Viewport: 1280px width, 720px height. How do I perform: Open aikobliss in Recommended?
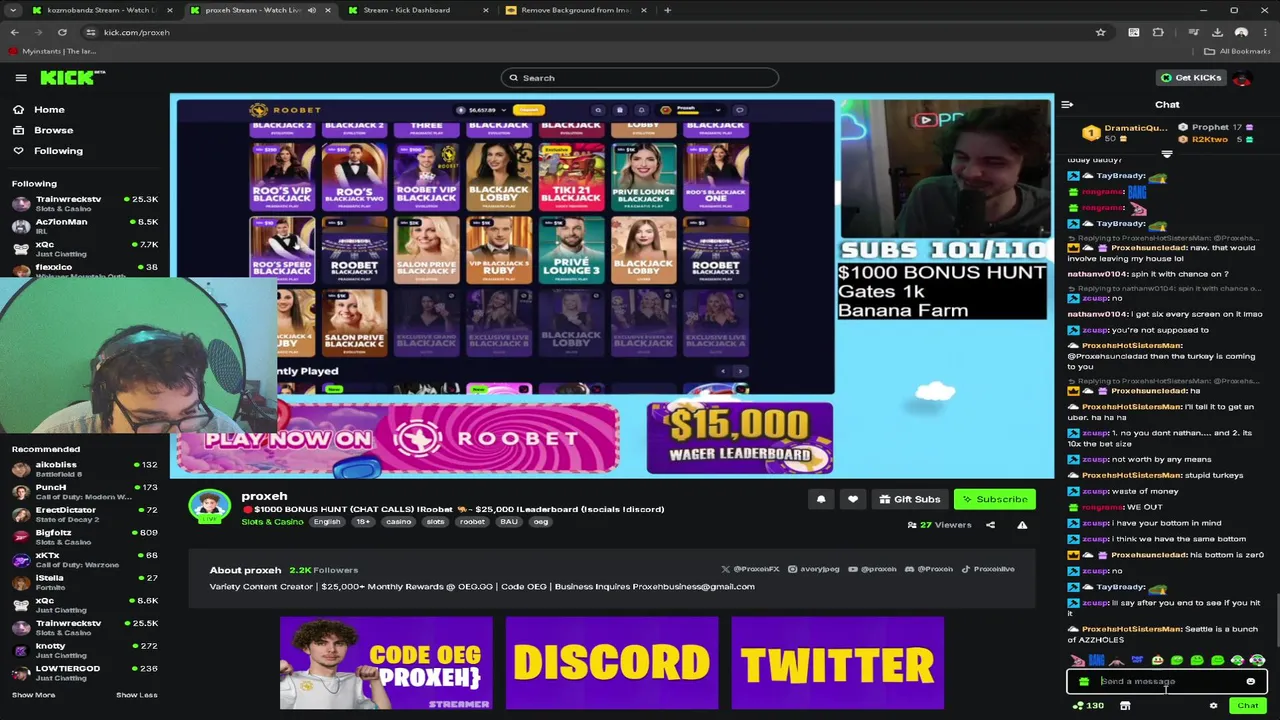click(x=85, y=469)
